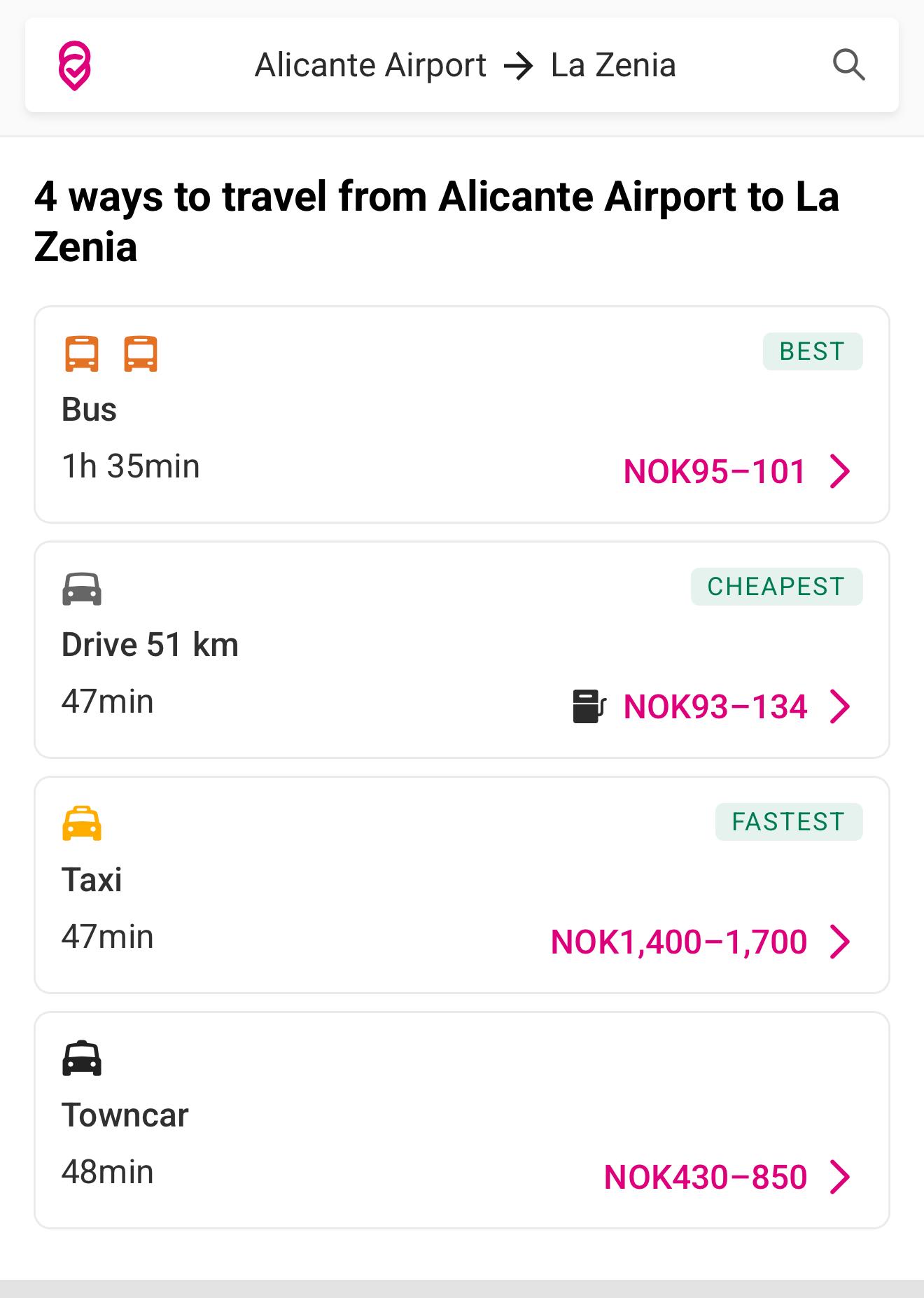This screenshot has width=924, height=1298.
Task: Click the black Towncar icon
Action: 82,1059
